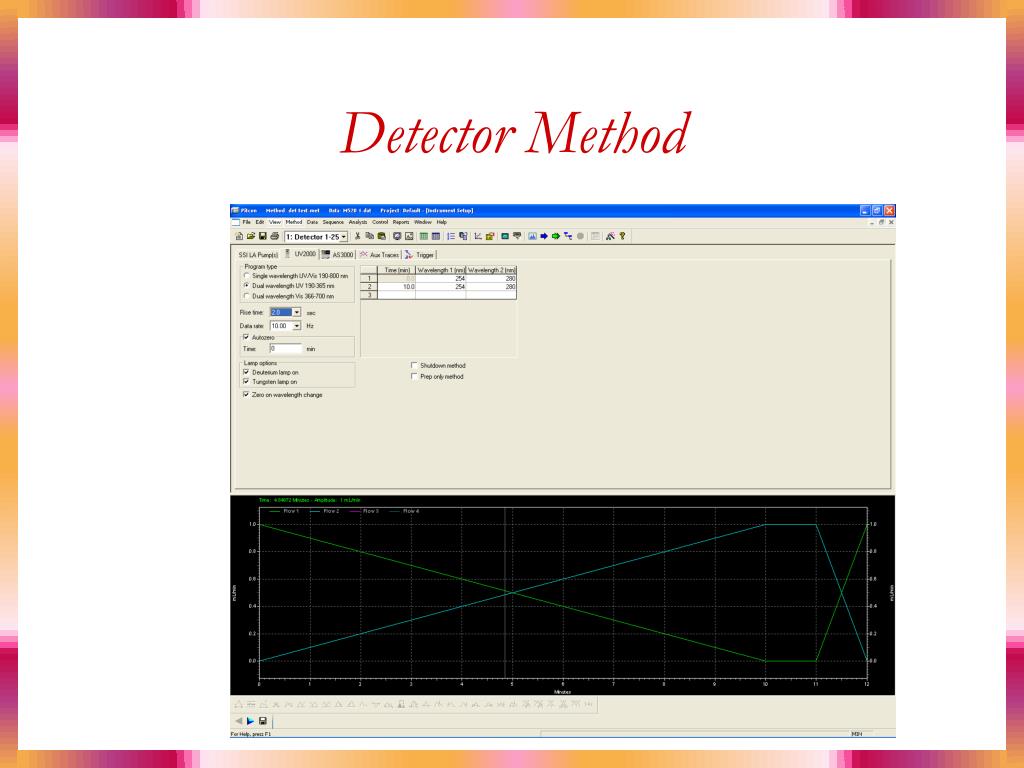This screenshot has height=768, width=1024.
Task: Click the Cut scissors toolbar icon
Action: (x=357, y=236)
